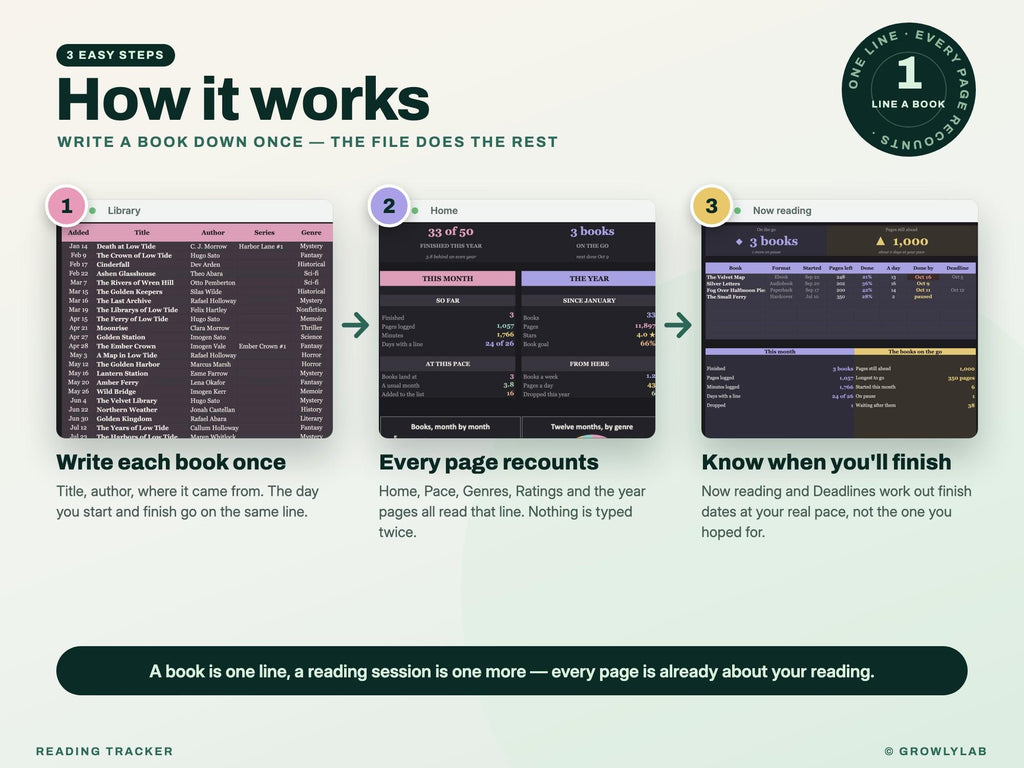Select the 'Author' column header in Library

coord(213,232)
